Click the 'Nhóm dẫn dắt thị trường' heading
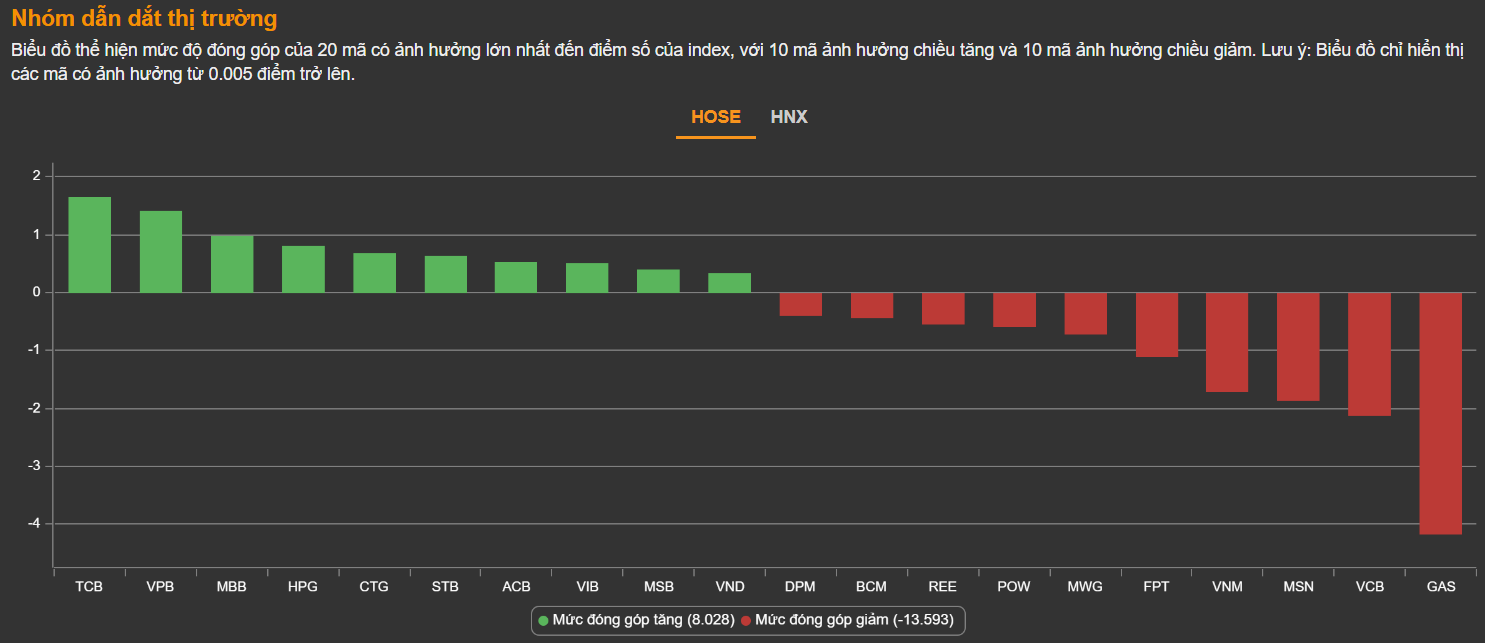Screen dimensions: 1485x643 click(x=144, y=19)
